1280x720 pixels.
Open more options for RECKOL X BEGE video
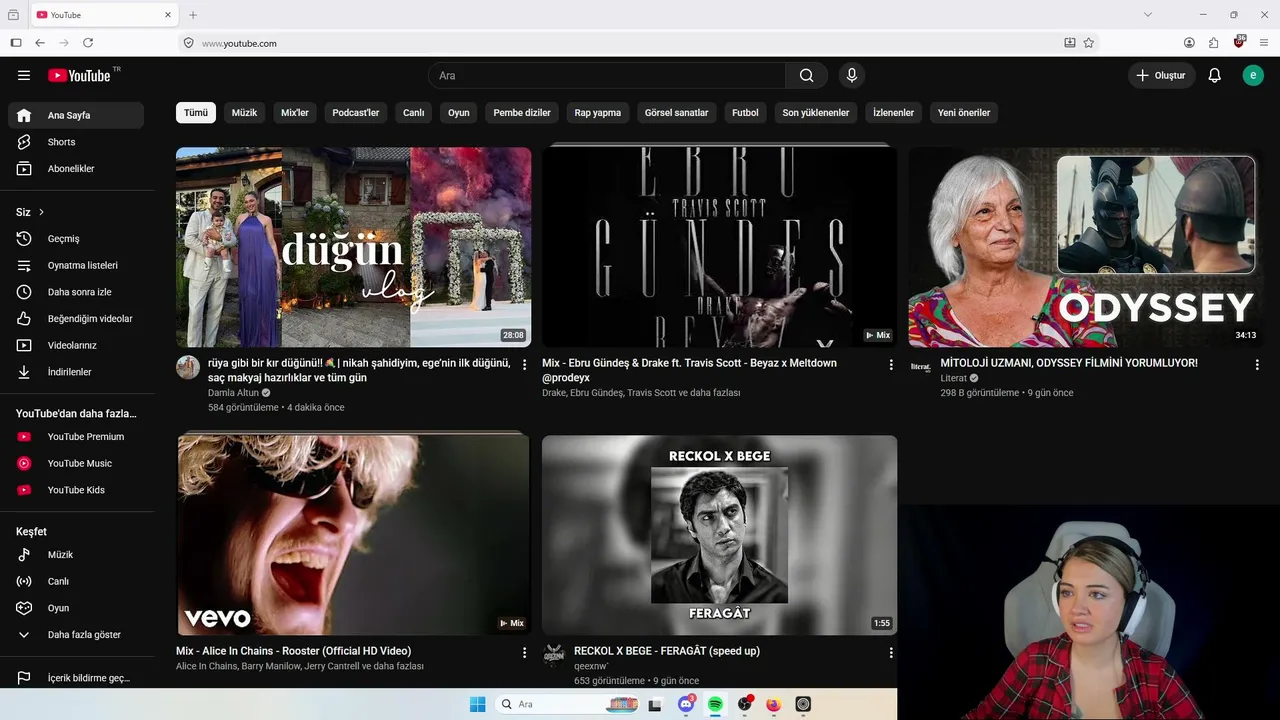point(891,653)
